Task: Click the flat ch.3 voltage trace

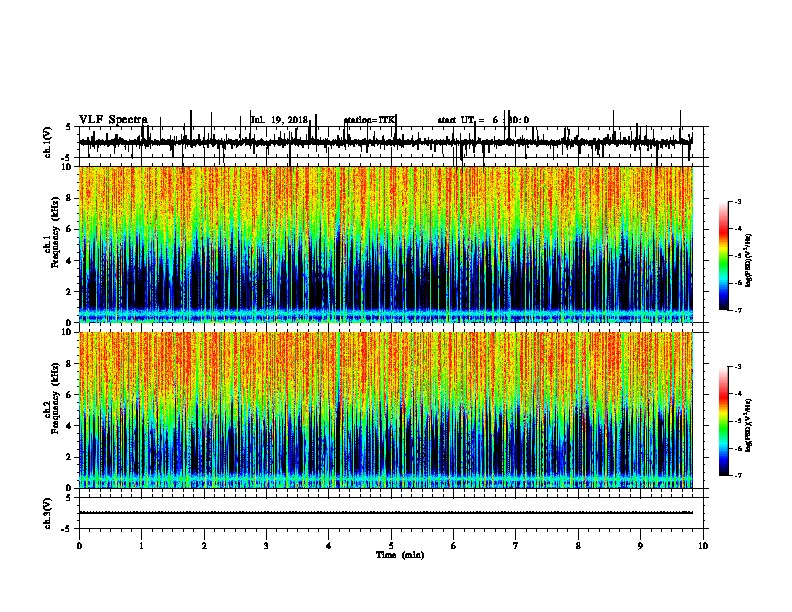Action: (385, 513)
